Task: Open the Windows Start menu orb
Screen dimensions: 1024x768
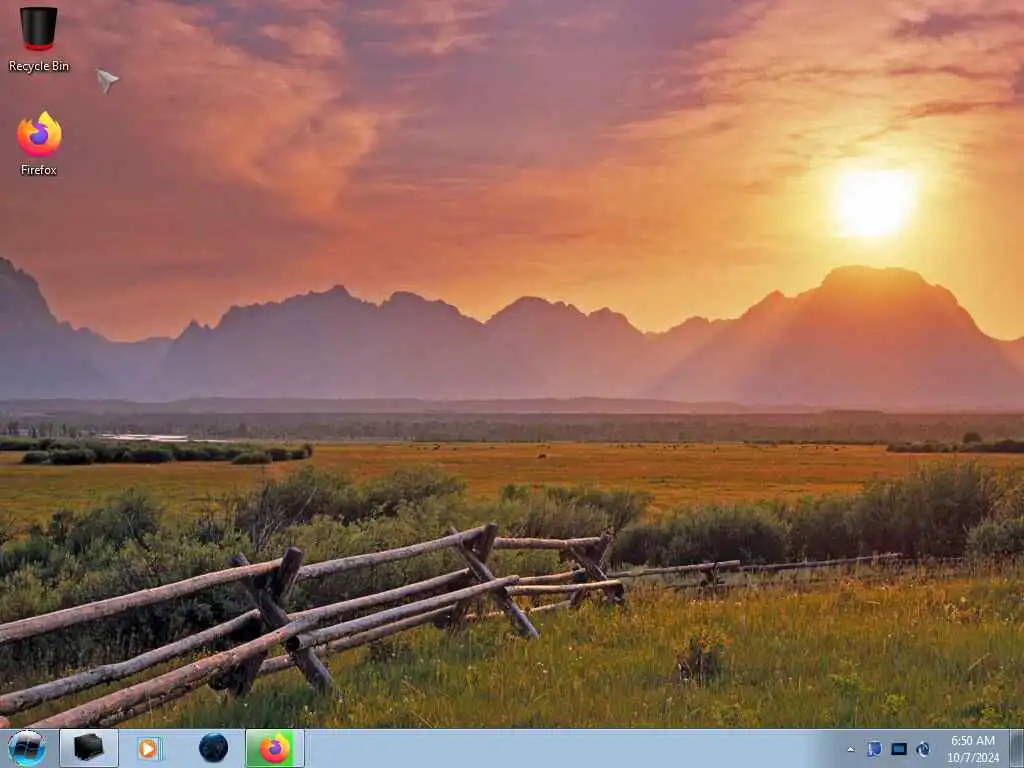Action: tap(27, 748)
